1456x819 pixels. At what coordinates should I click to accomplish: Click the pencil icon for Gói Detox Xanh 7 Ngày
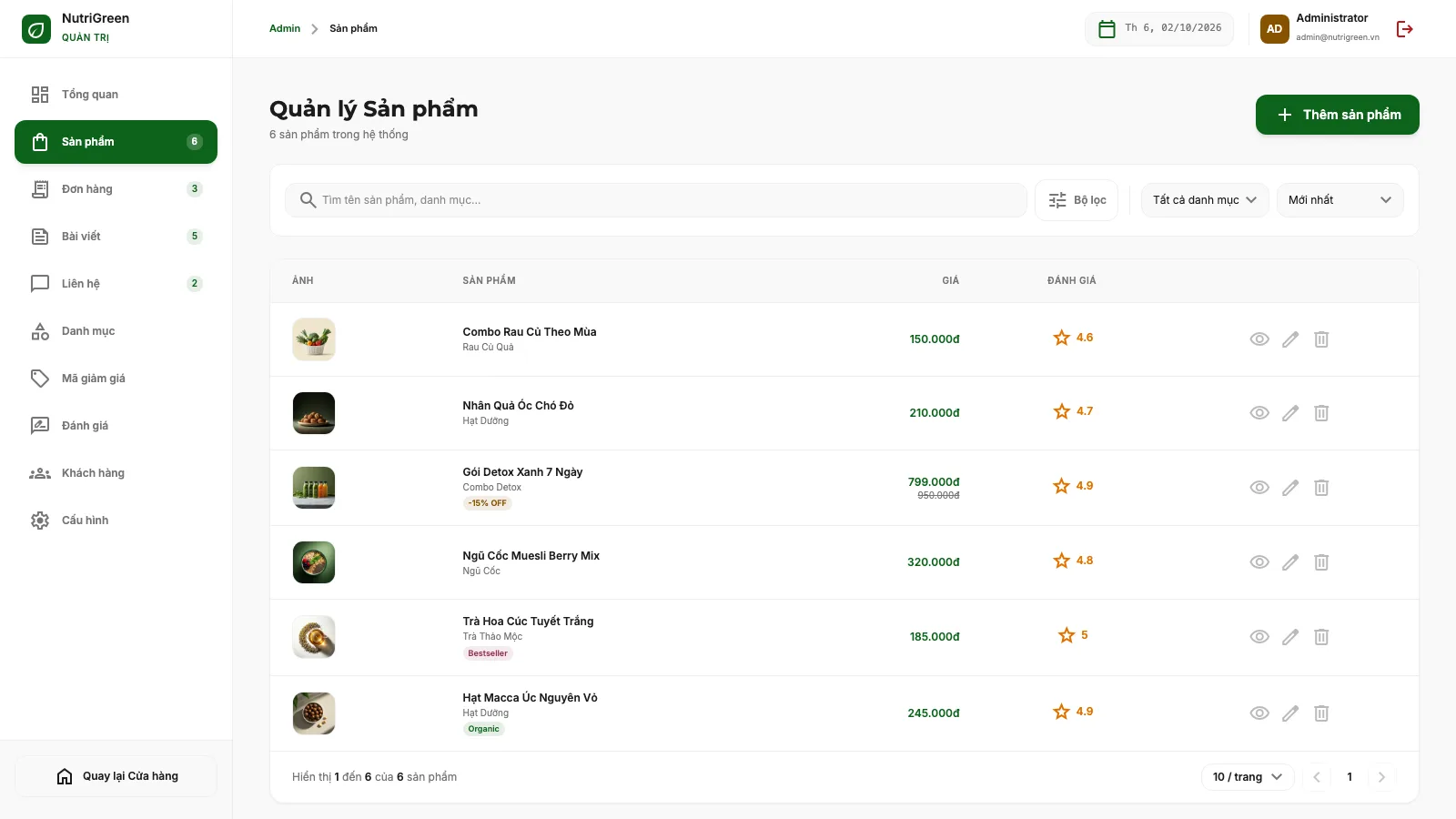point(1290,488)
